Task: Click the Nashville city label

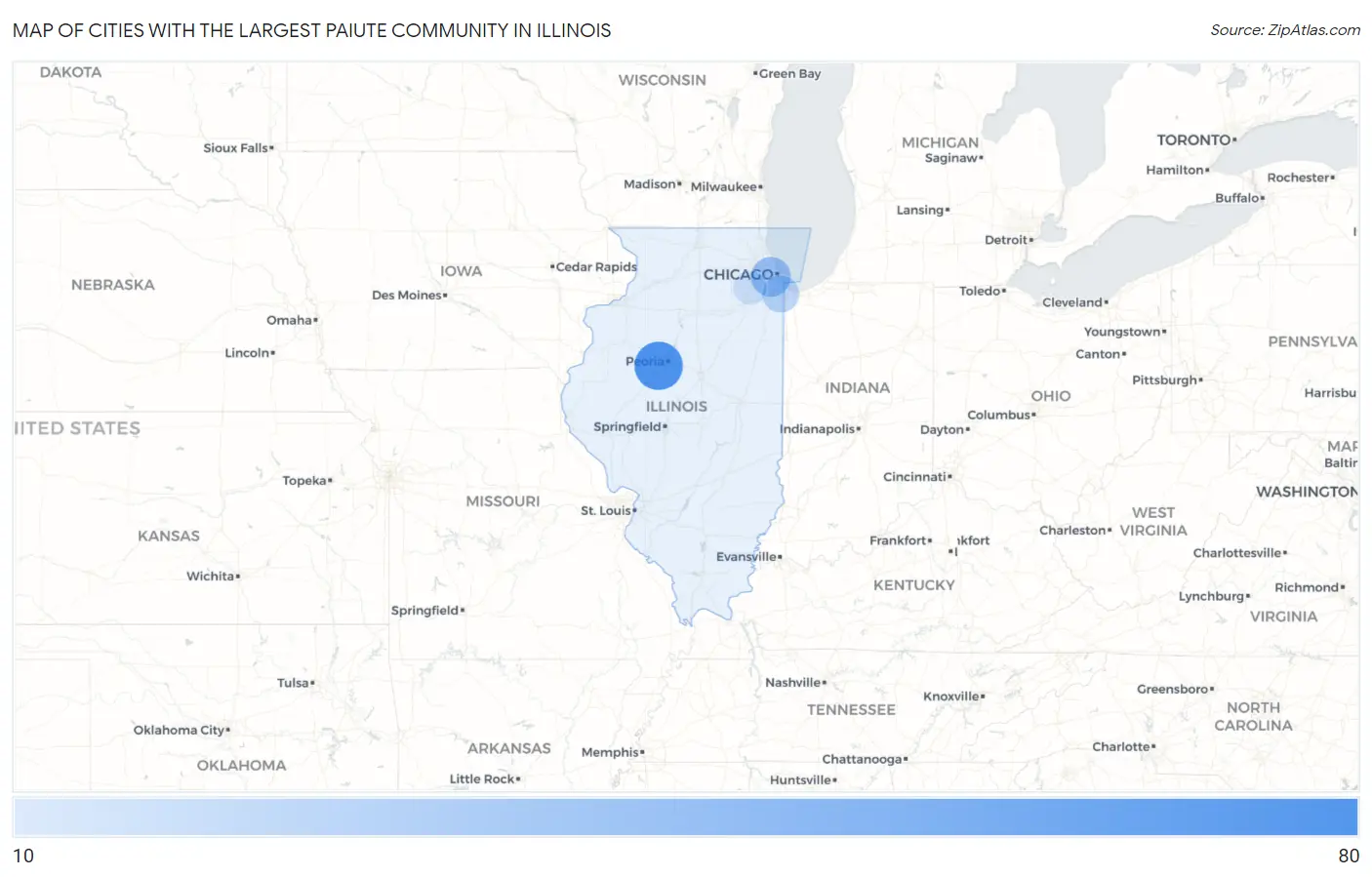Action: 794,682
